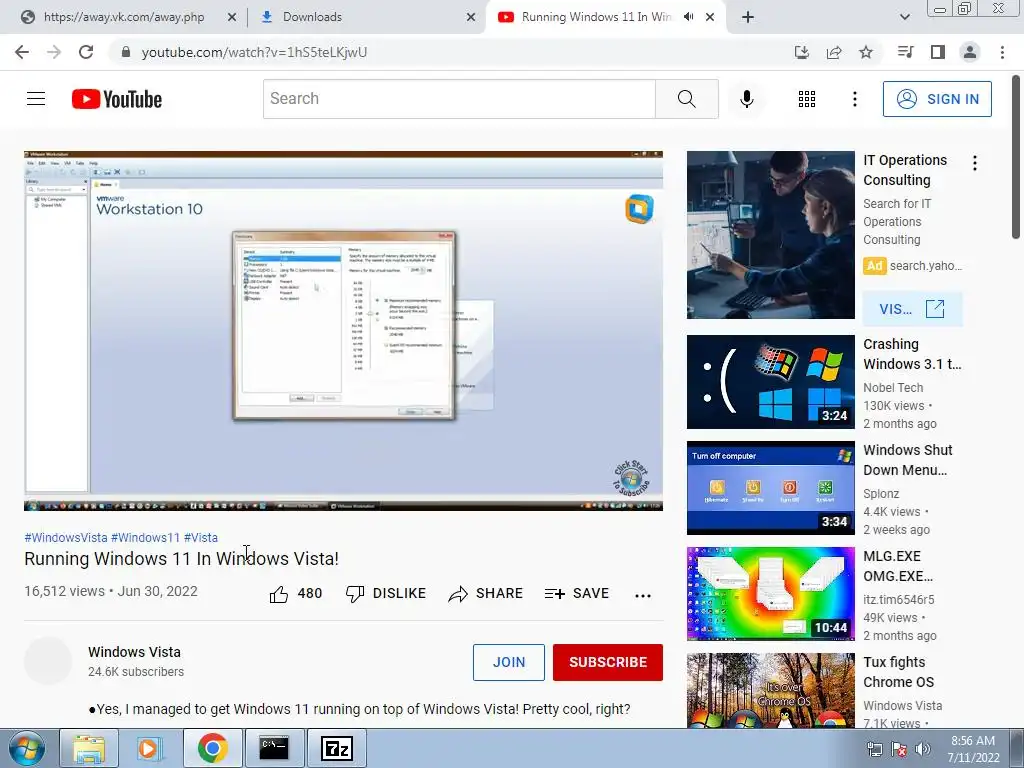
Task: Open the Windows Start orb
Action: [x=26, y=748]
